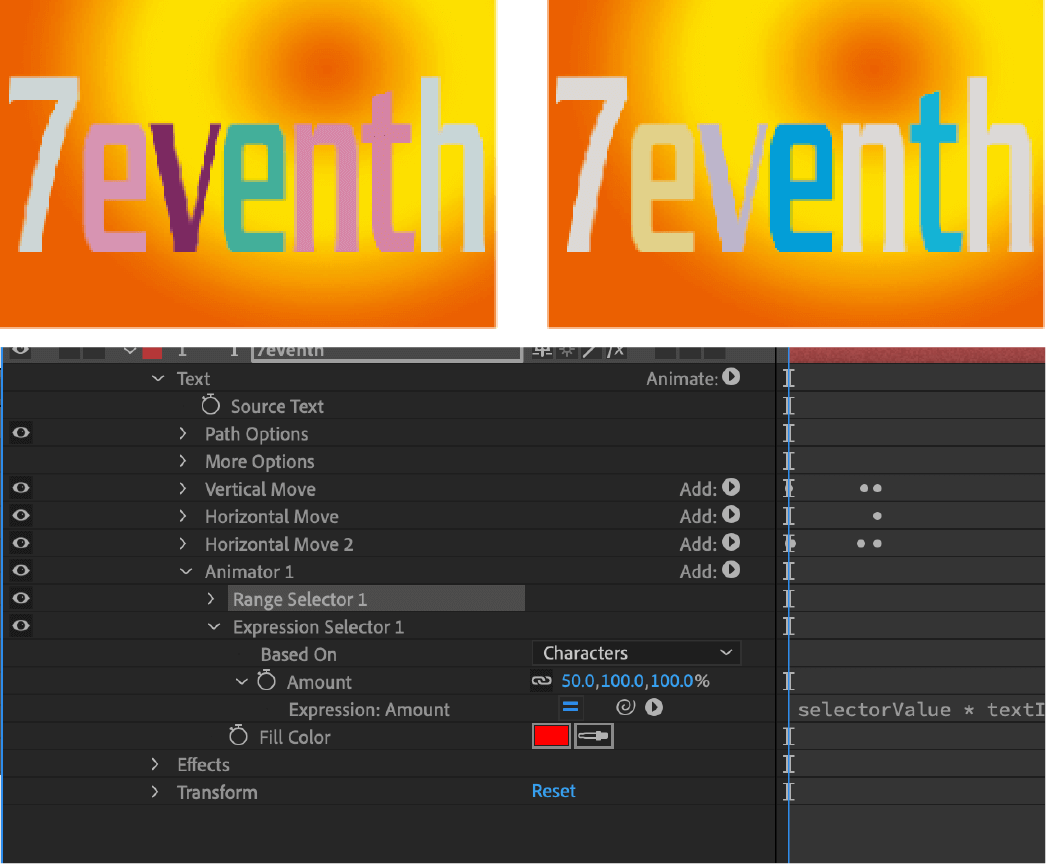The width and height of the screenshot is (1046, 864).
Task: Toggle the Animator 1 eye icon
Action: point(23,570)
